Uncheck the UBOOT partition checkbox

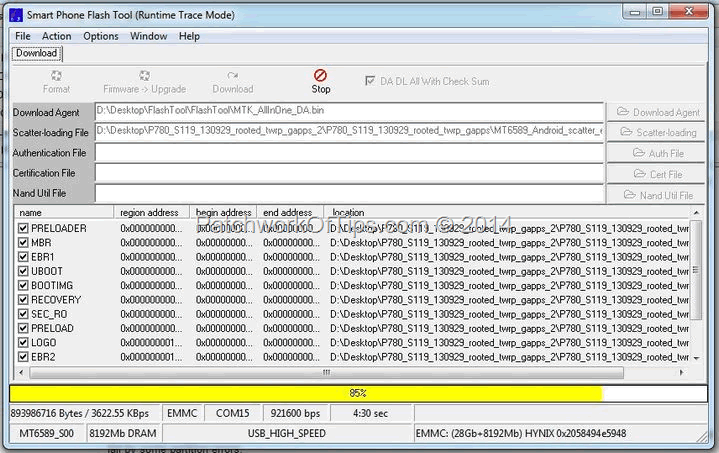click(23, 271)
